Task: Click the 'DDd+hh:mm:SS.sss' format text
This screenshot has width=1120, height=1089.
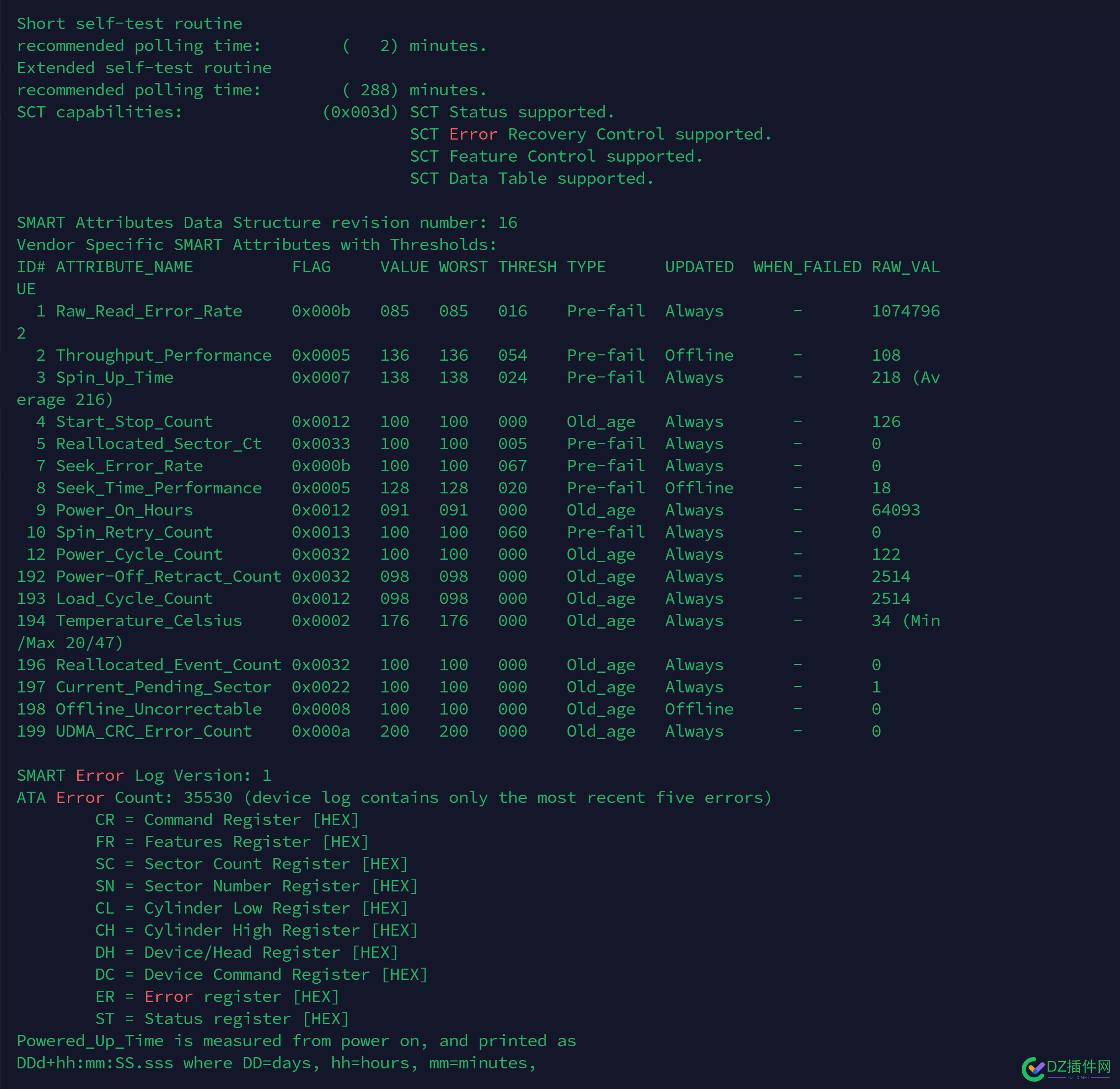Action: [x=95, y=1063]
